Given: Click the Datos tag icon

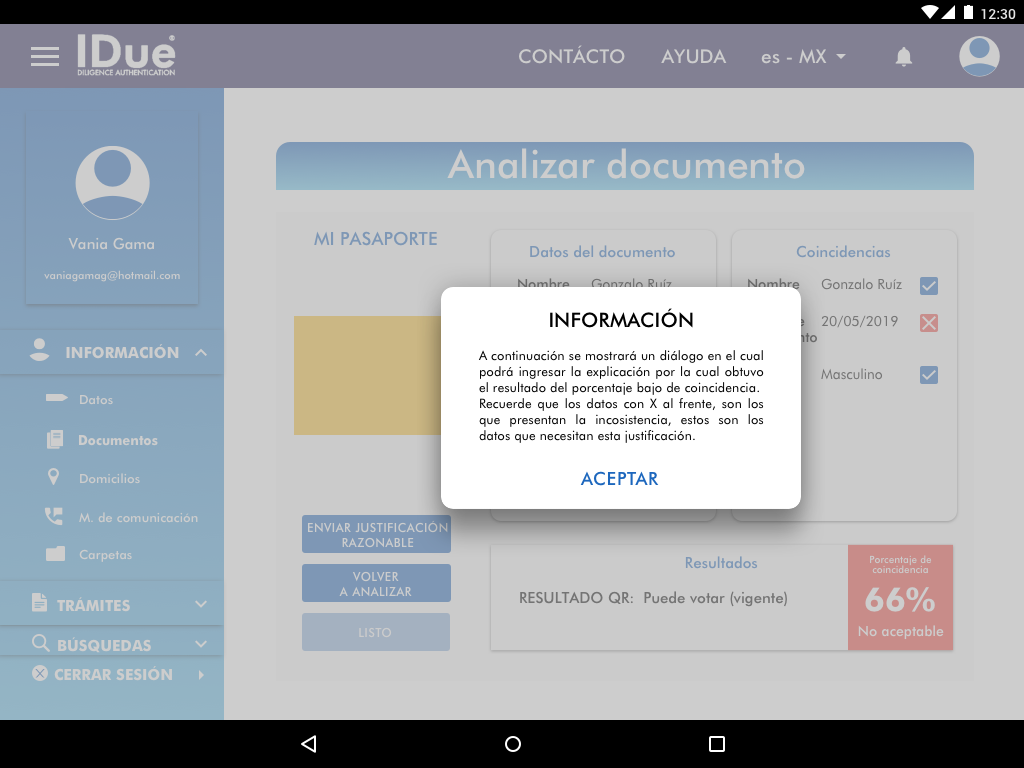Looking at the screenshot, I should tap(56, 399).
